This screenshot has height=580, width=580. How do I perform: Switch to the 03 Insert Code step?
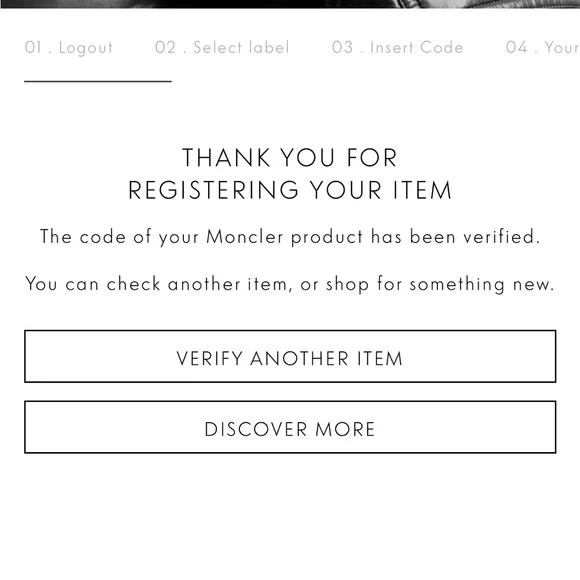tap(398, 47)
